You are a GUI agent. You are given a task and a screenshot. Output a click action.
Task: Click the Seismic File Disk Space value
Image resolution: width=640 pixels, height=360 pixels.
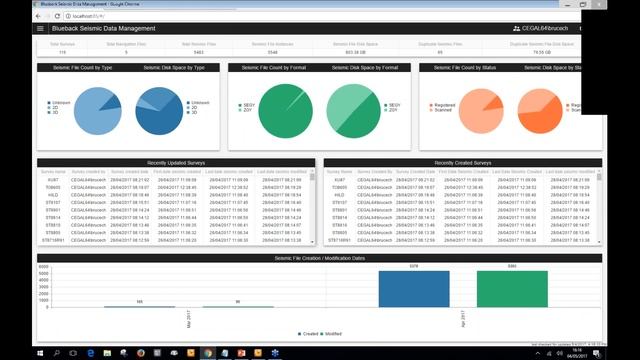click(x=356, y=53)
